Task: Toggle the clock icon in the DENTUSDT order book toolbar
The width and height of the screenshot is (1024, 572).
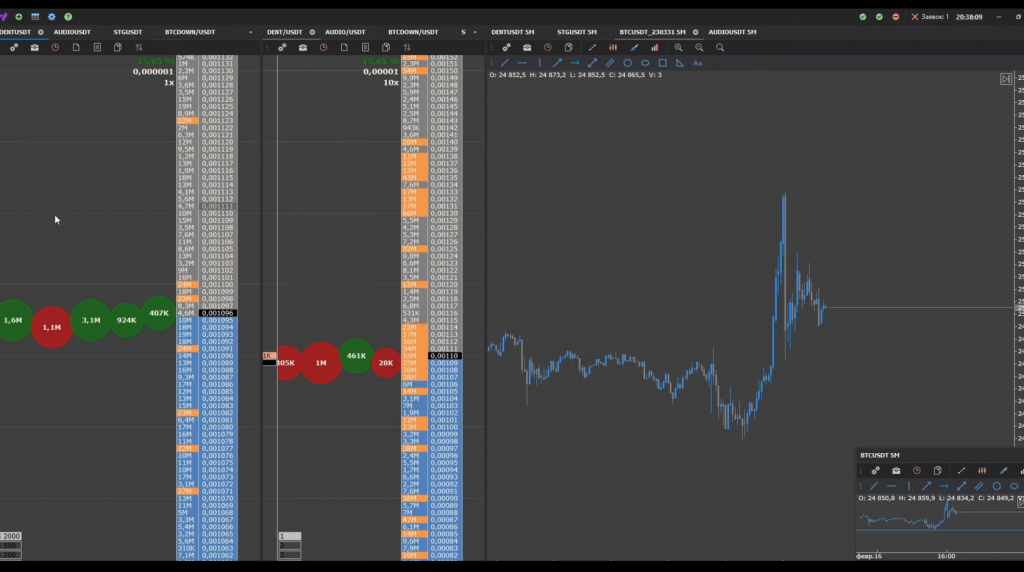Action: pos(55,47)
